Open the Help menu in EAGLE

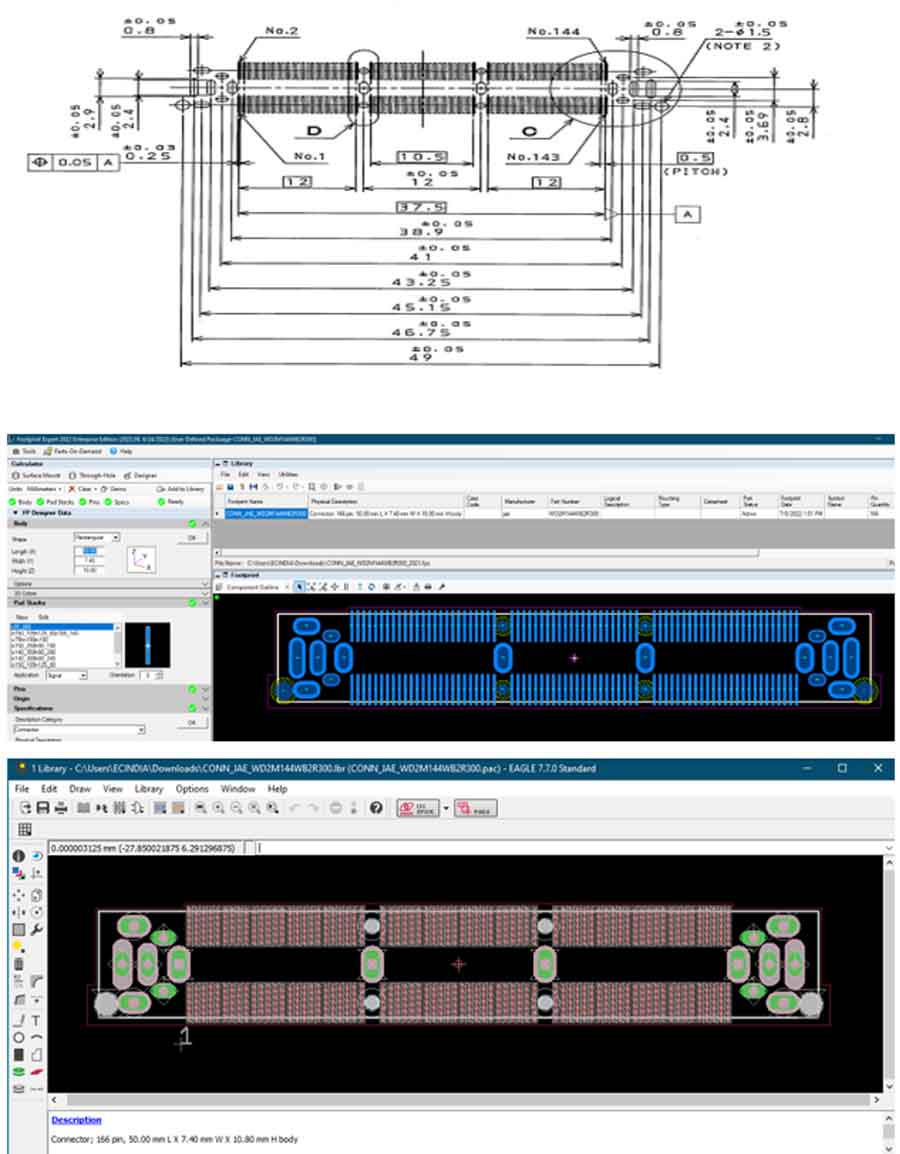point(277,788)
